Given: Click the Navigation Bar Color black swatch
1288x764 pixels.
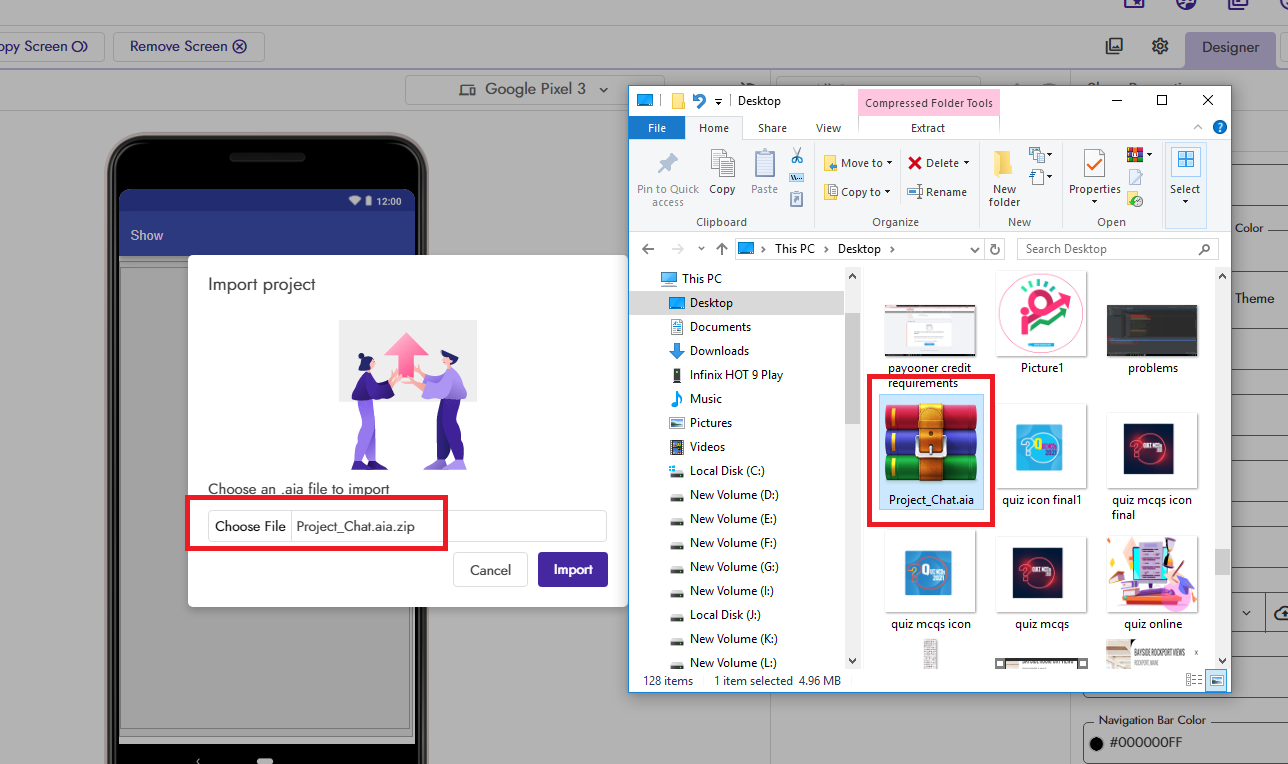Looking at the screenshot, I should point(1096,743).
